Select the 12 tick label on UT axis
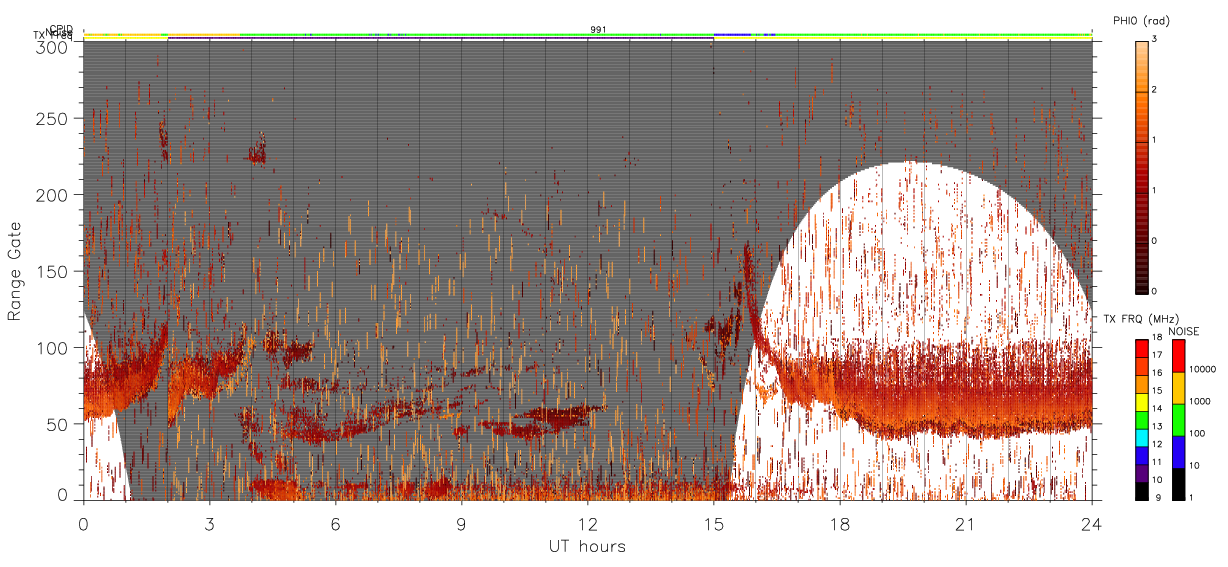Screen dimensions: 1228x567 click(587, 524)
